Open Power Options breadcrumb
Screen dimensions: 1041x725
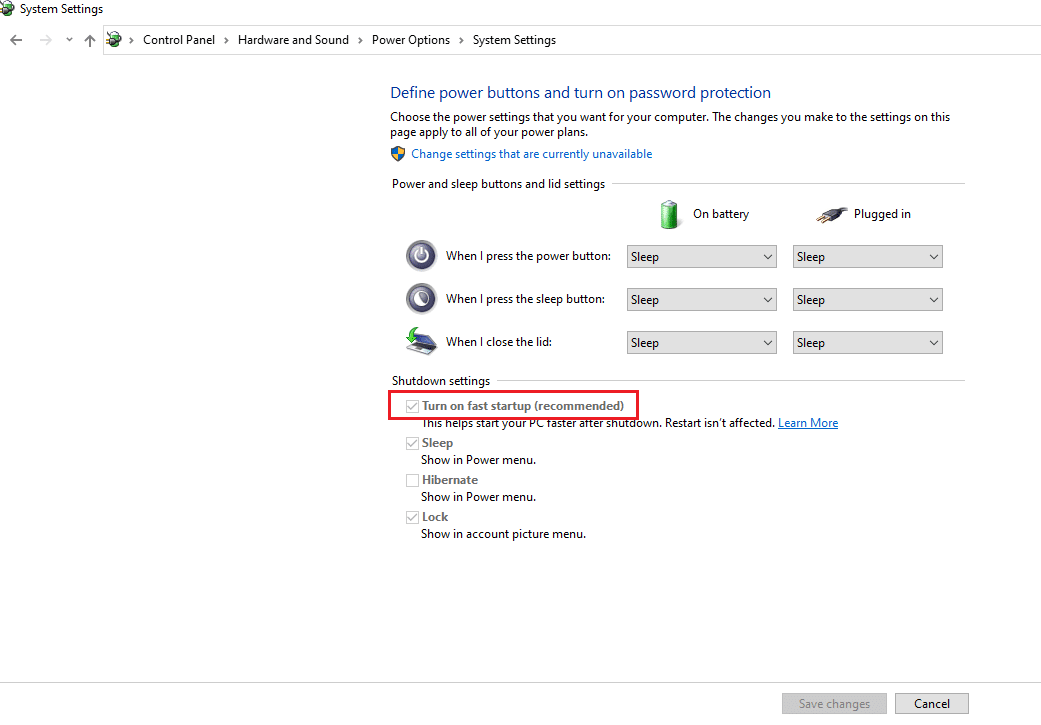pos(410,40)
